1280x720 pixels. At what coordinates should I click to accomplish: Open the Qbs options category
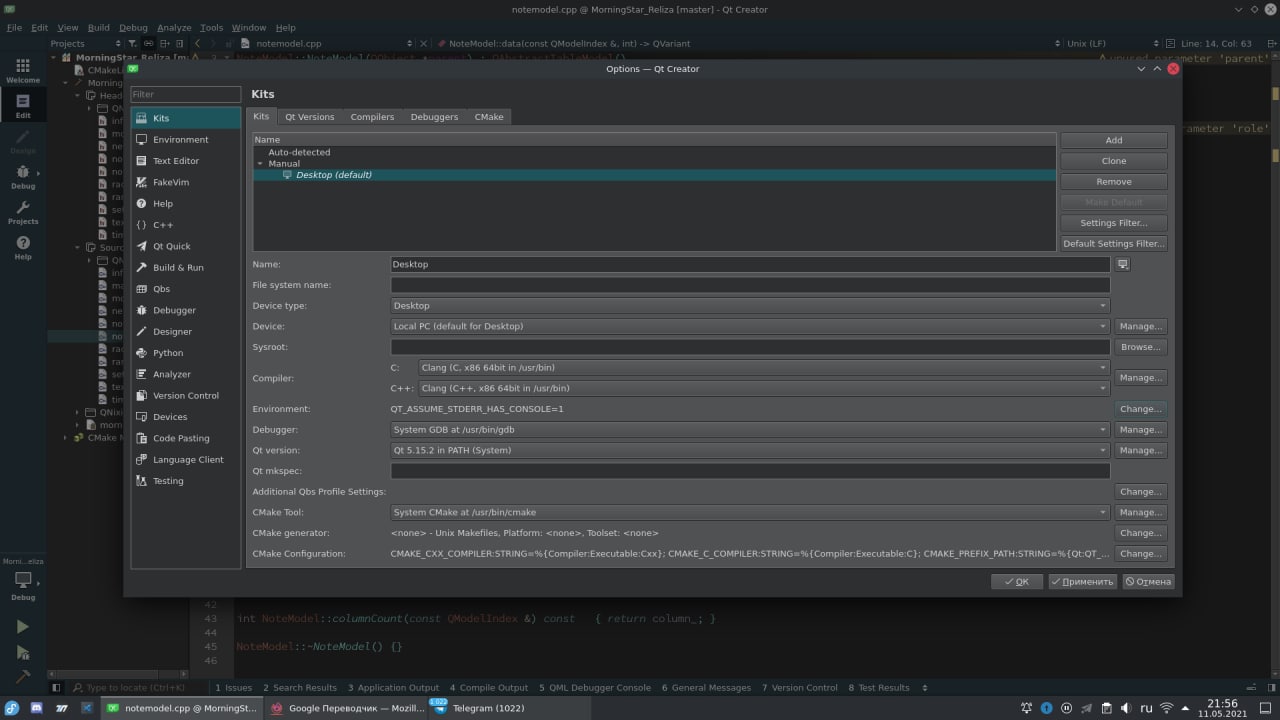186,289
